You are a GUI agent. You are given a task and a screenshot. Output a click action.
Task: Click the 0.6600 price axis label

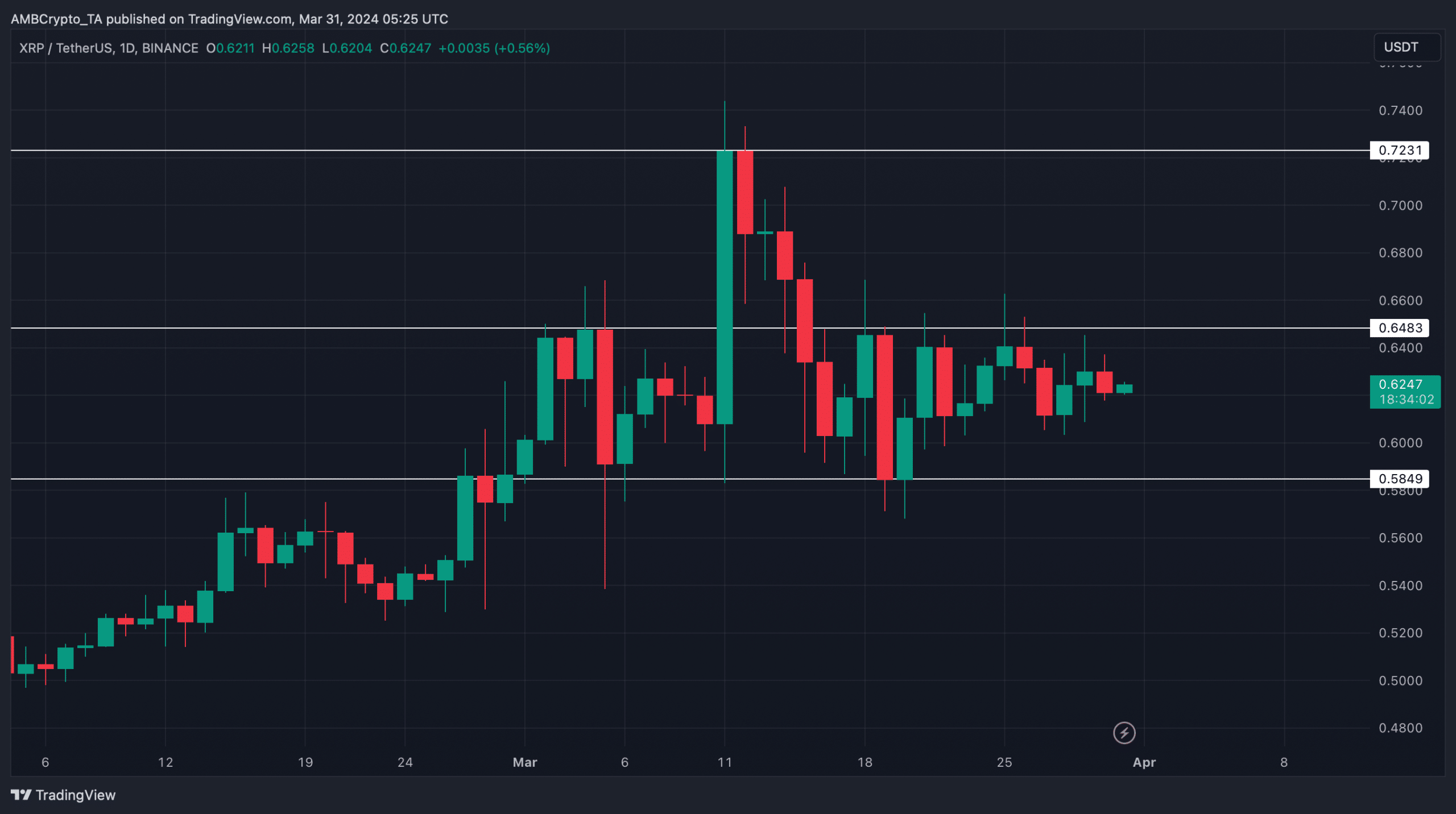pyautogui.click(x=1400, y=300)
